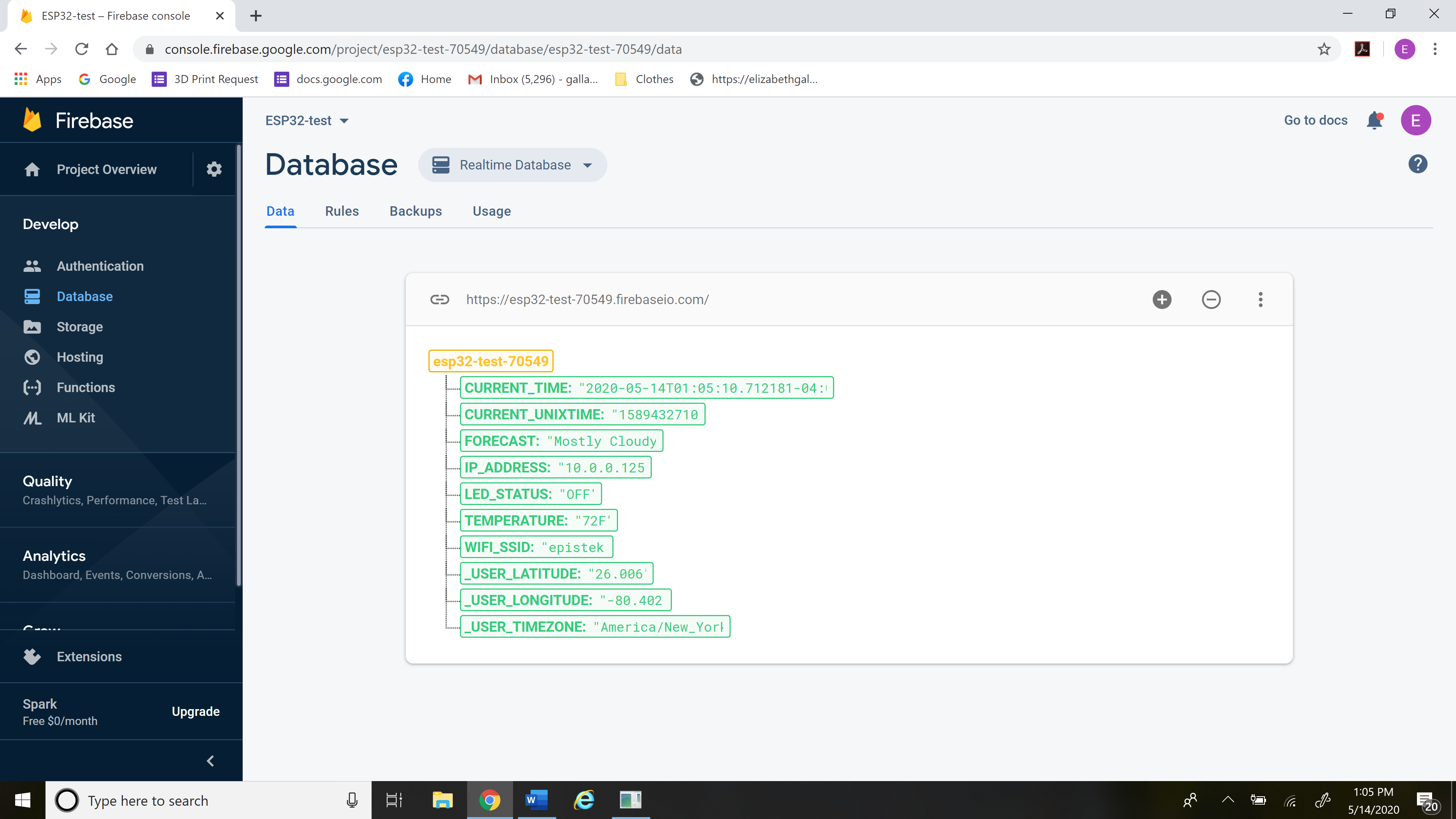Collapse the Firebase sidebar with chevron
The height and width of the screenshot is (819, 1456).
click(210, 761)
